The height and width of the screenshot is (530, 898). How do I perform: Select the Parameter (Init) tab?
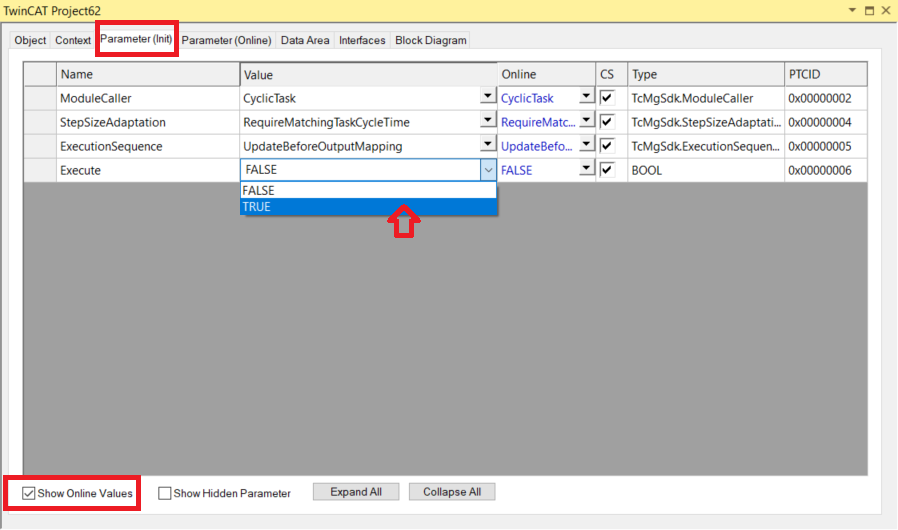coord(136,39)
